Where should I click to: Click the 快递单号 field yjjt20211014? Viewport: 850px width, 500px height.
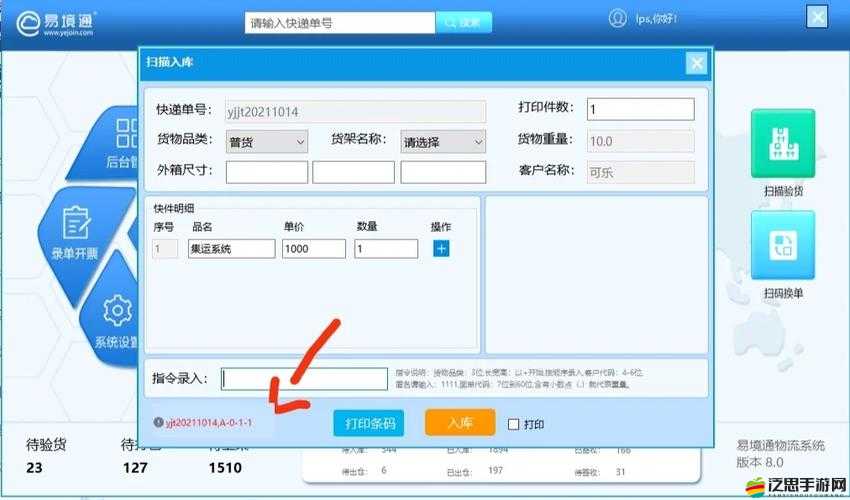(356, 112)
